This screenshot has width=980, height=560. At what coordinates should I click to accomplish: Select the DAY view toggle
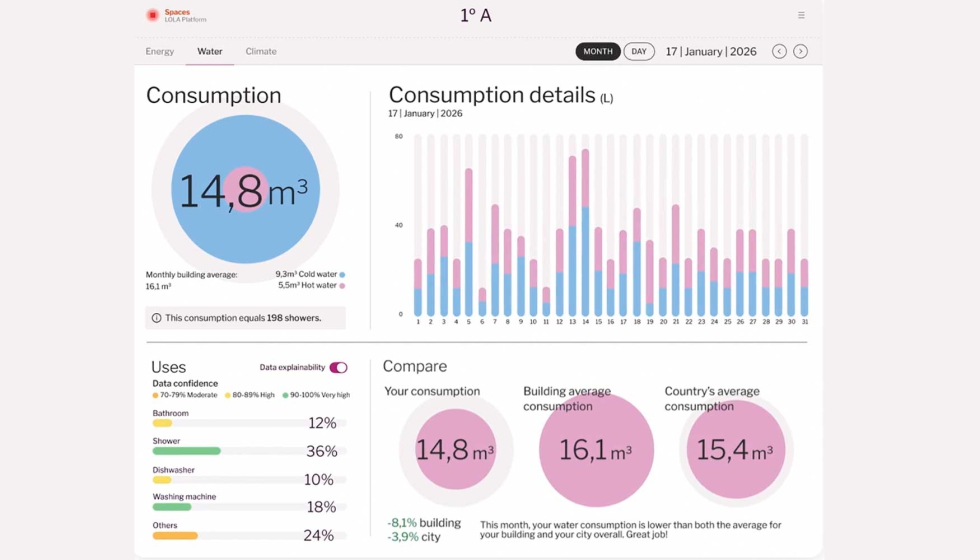[639, 51]
